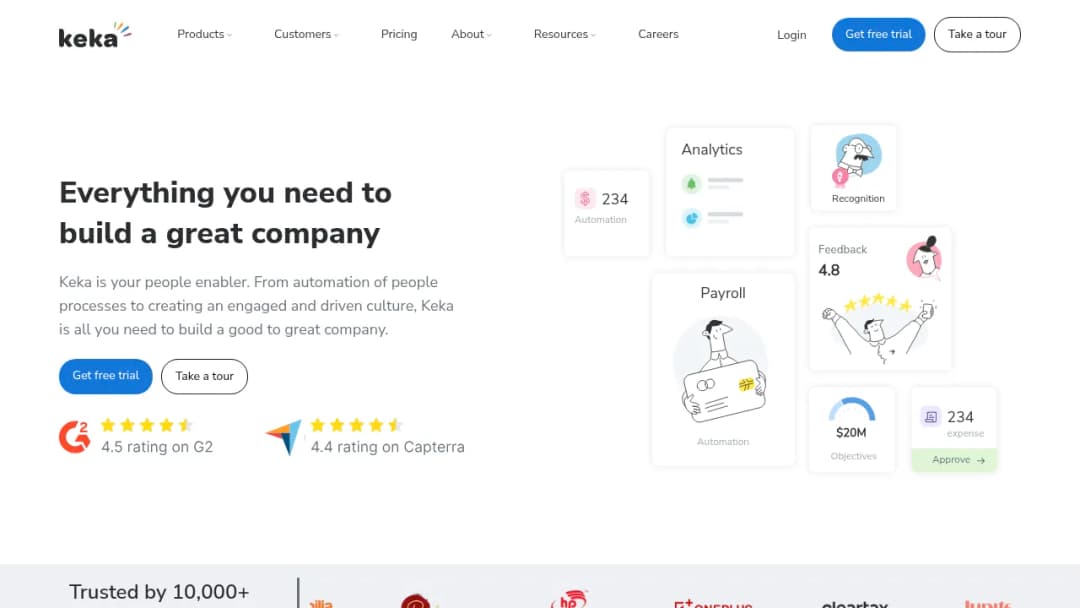Click the green Approve button
Viewport: 1080px width, 608px height.
click(954, 460)
